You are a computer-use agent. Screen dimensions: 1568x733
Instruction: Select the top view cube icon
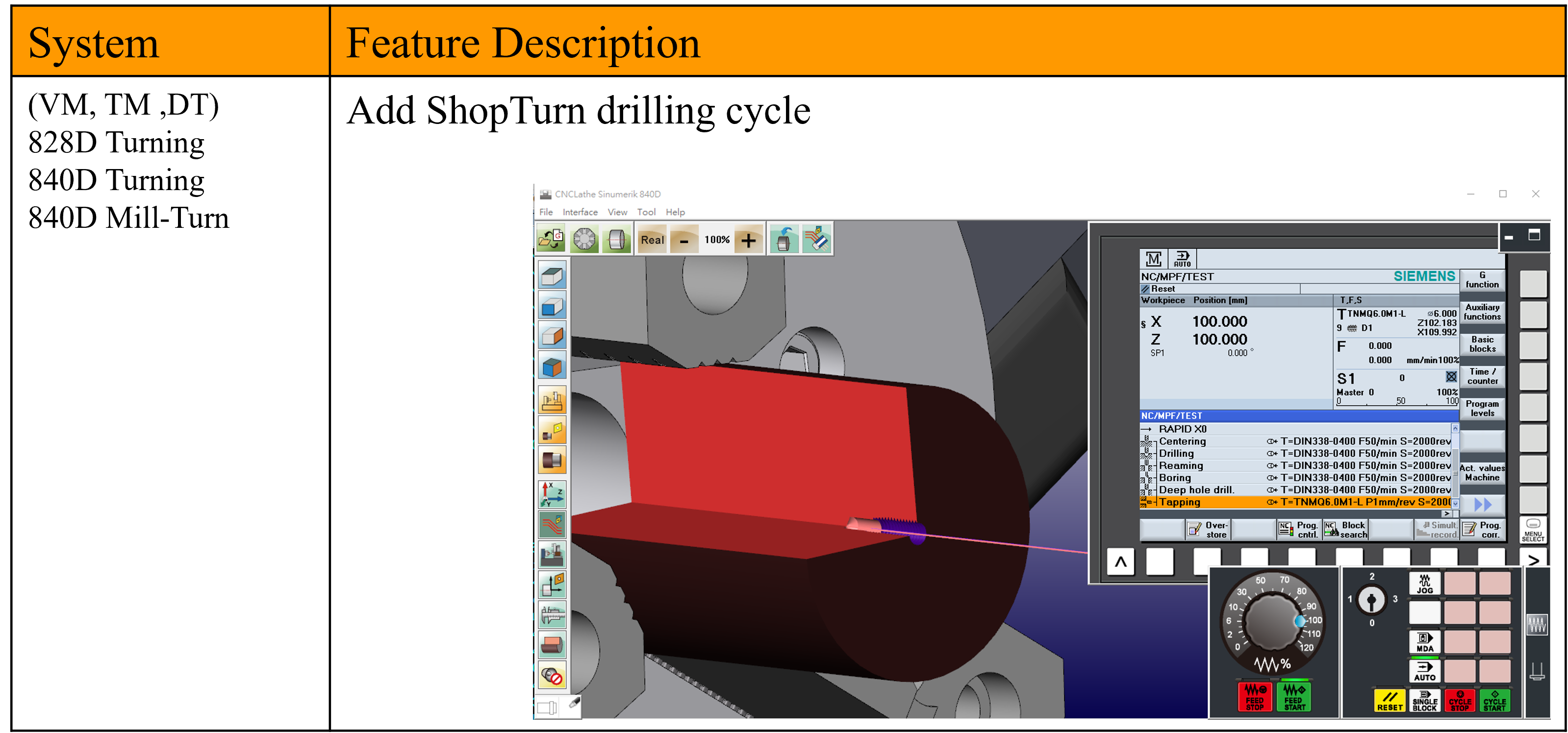tap(552, 275)
